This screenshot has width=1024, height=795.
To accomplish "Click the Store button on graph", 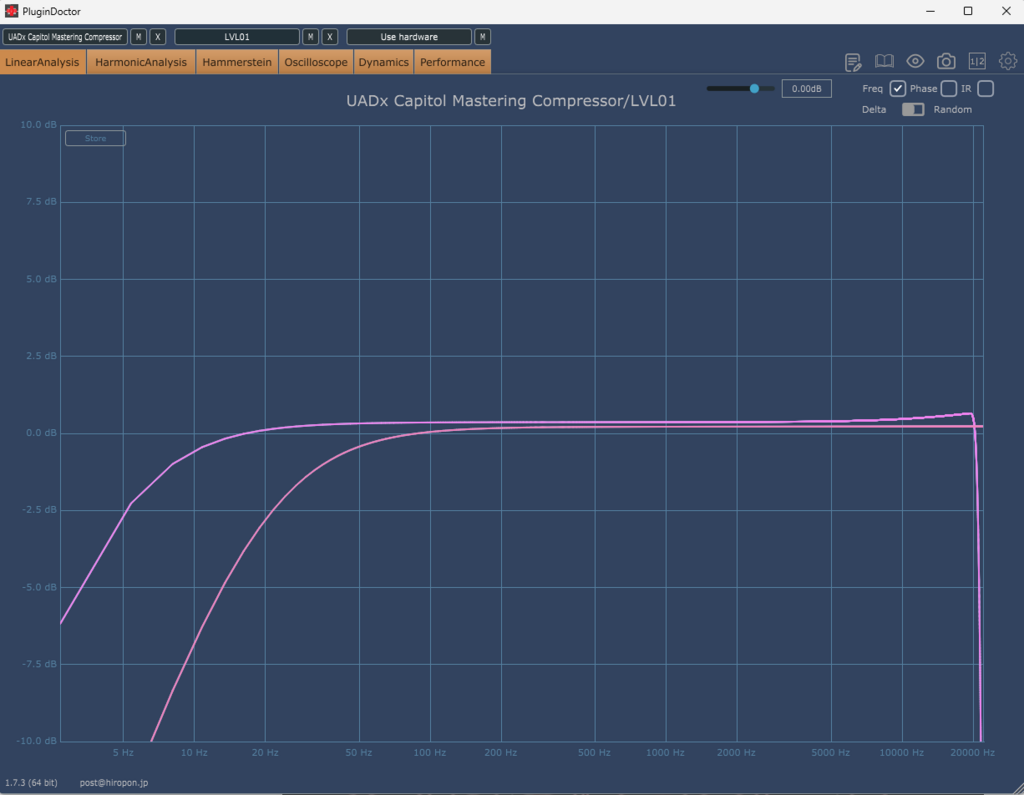I will click(x=95, y=138).
